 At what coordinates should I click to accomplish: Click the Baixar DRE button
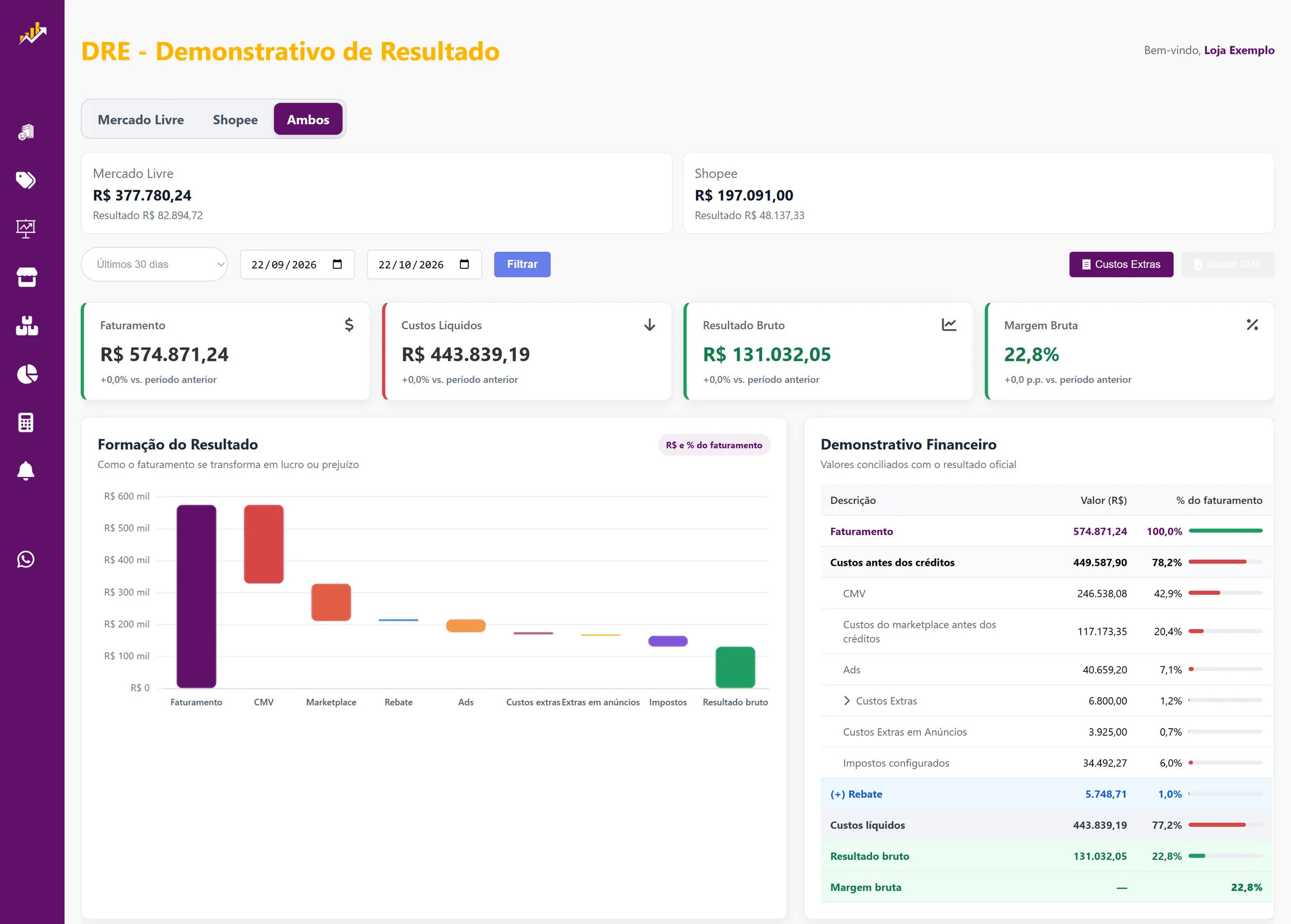1228,264
